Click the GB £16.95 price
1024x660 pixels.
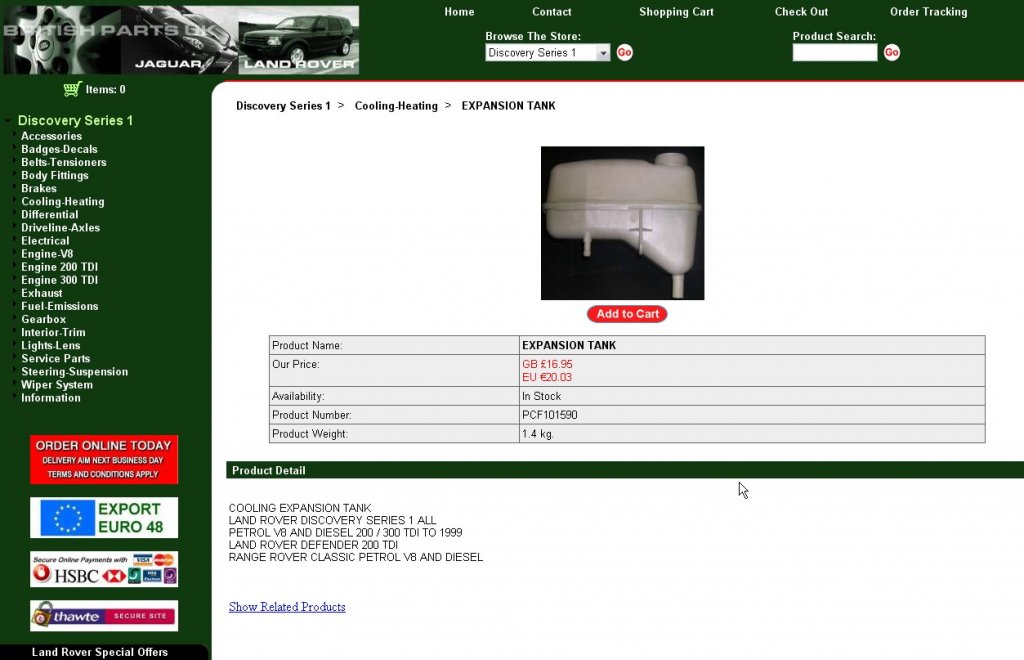coord(547,364)
